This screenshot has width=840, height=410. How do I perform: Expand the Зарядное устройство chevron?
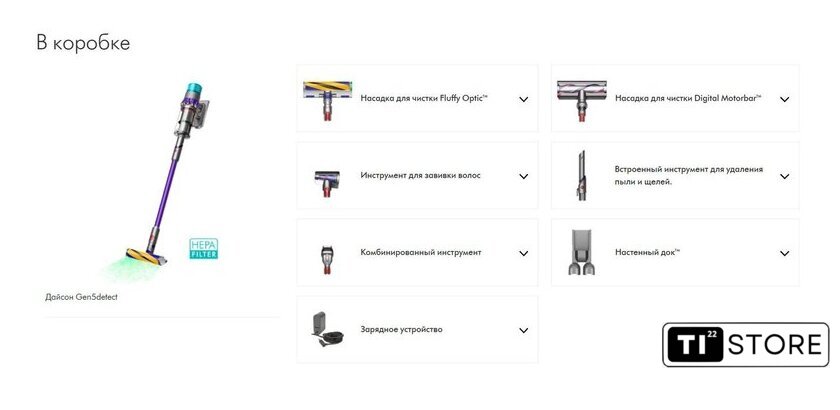(523, 331)
